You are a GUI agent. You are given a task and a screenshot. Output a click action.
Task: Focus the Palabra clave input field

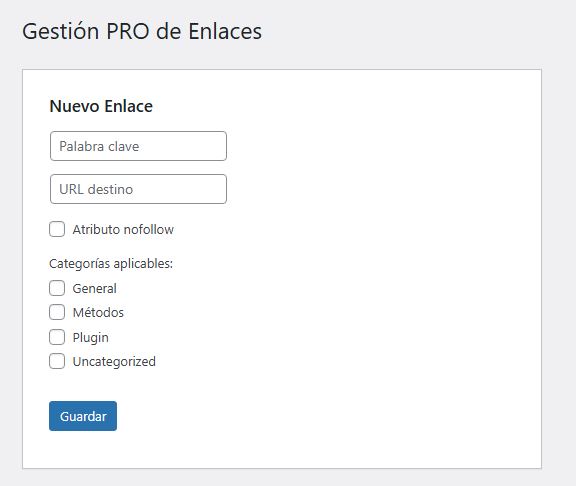click(138, 146)
